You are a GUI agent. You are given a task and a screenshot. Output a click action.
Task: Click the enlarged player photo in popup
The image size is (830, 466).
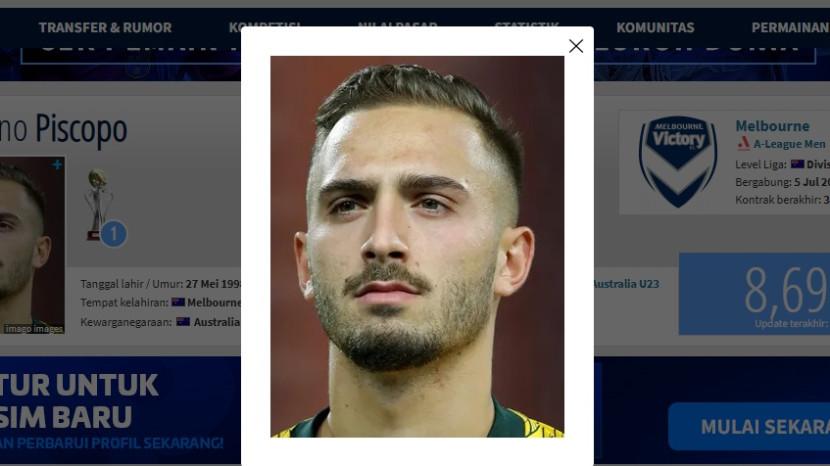[x=417, y=247]
